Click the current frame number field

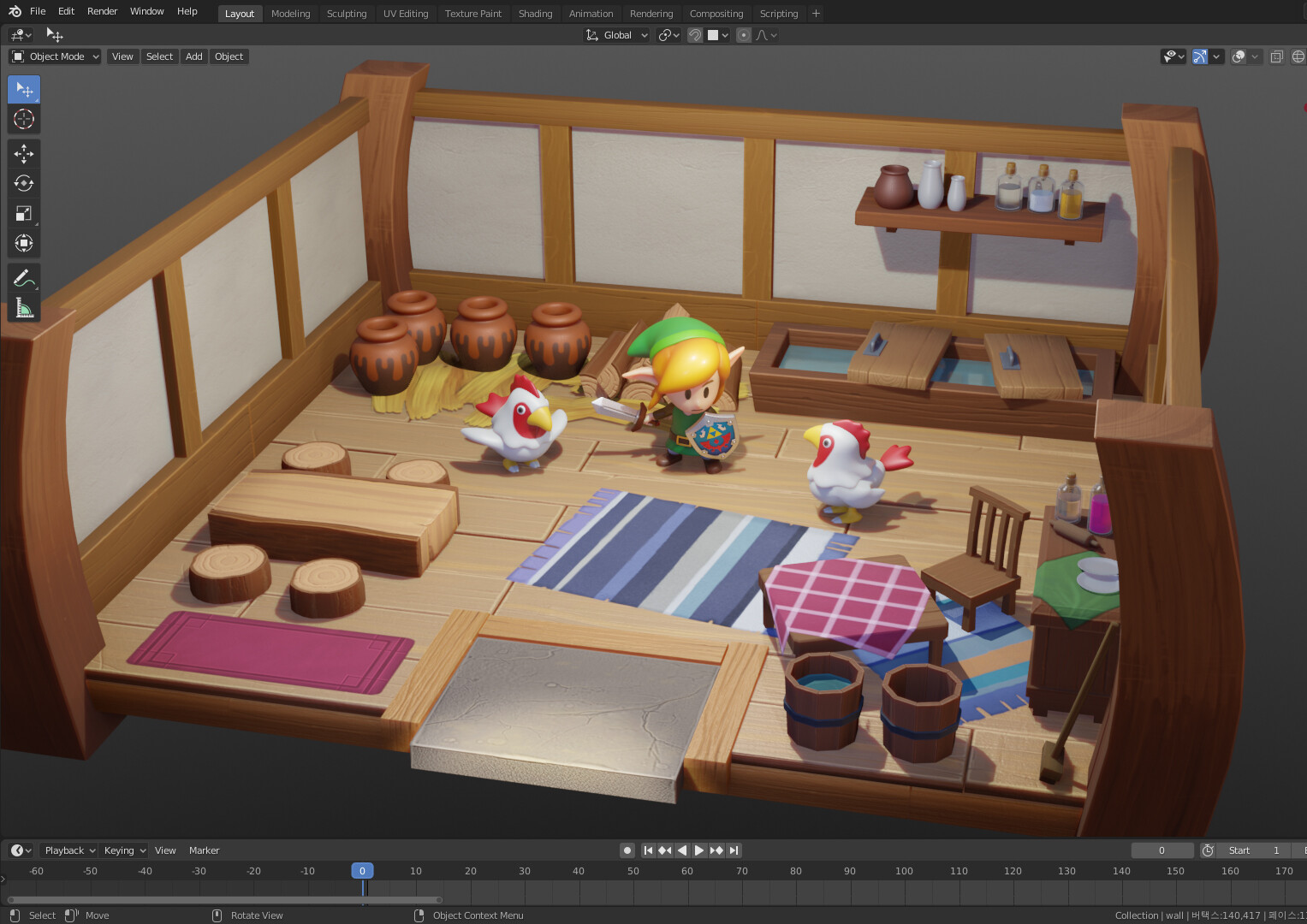click(1161, 850)
